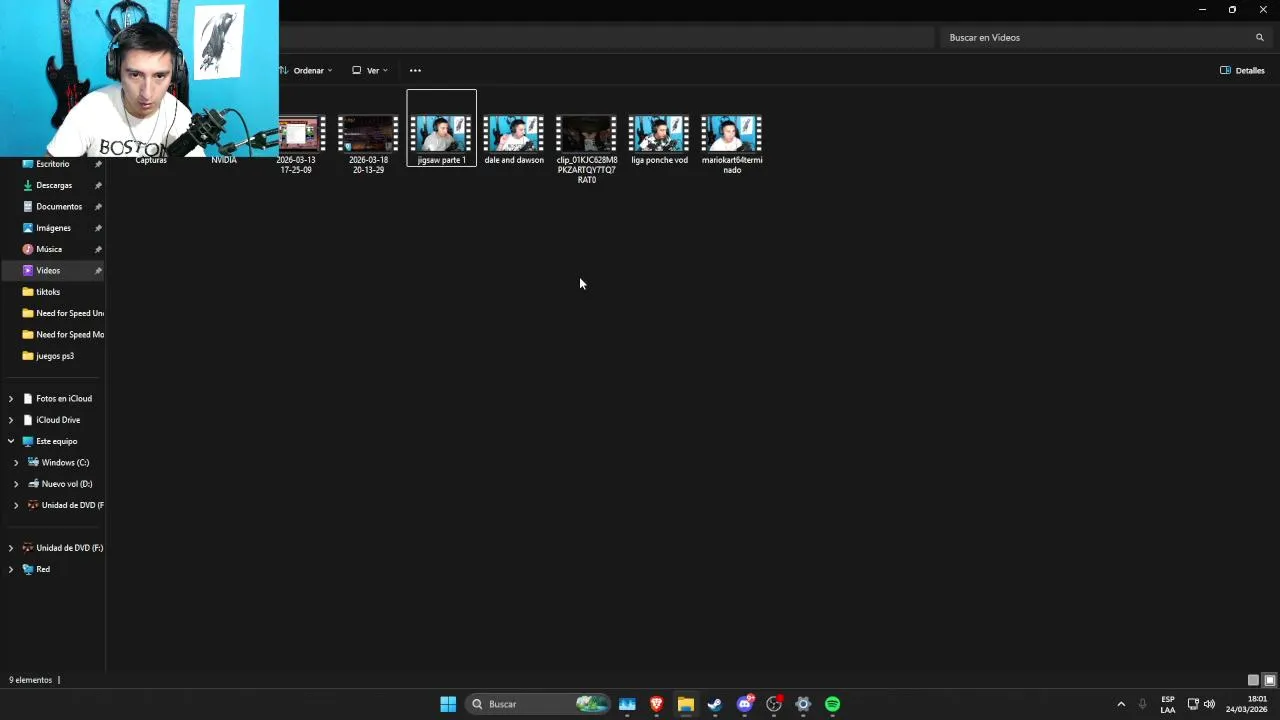This screenshot has height=720, width=1280.
Task: Show hidden system tray icons
Action: pyautogui.click(x=1121, y=704)
